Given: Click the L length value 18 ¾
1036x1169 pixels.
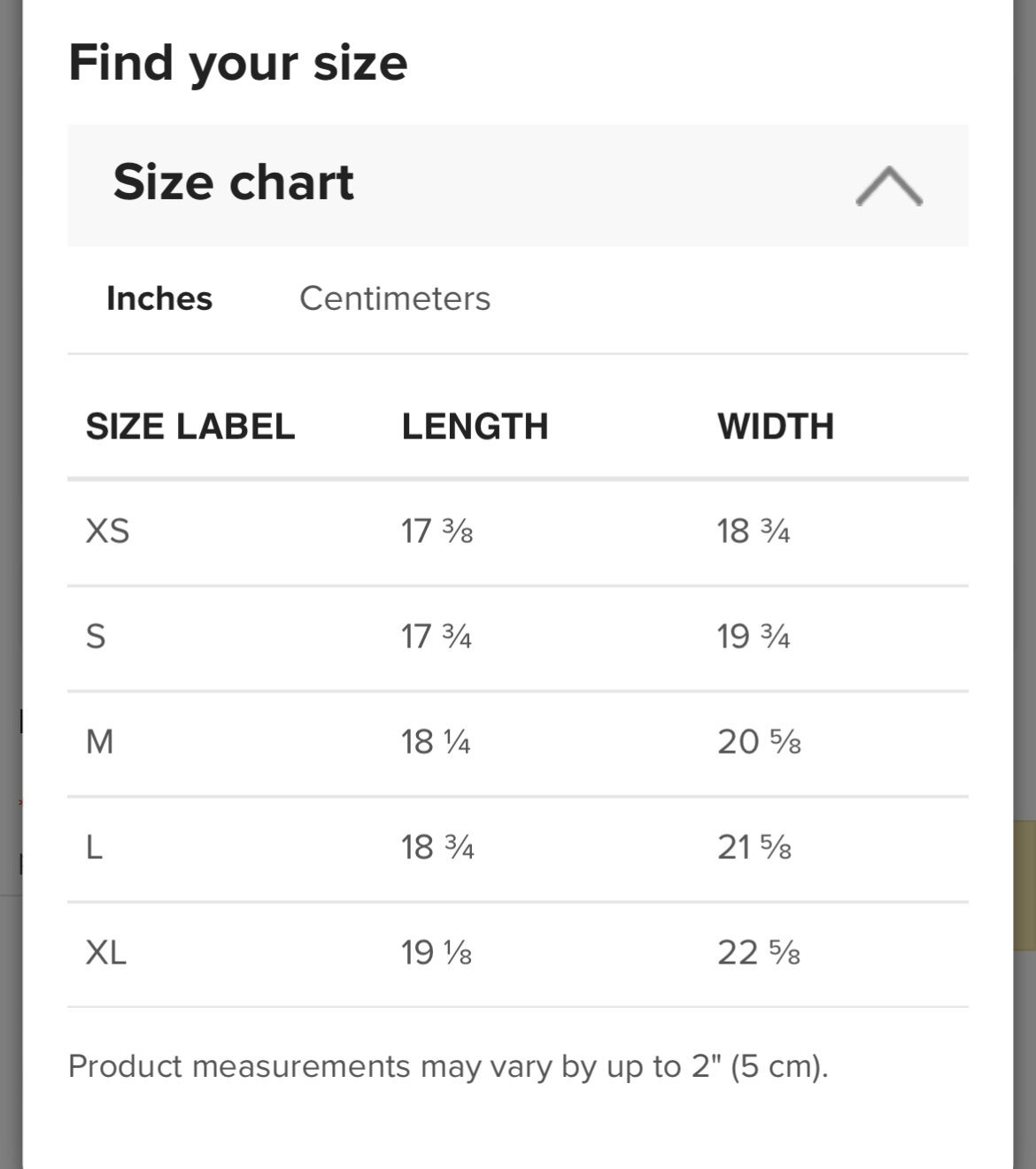Looking at the screenshot, I should [x=437, y=848].
